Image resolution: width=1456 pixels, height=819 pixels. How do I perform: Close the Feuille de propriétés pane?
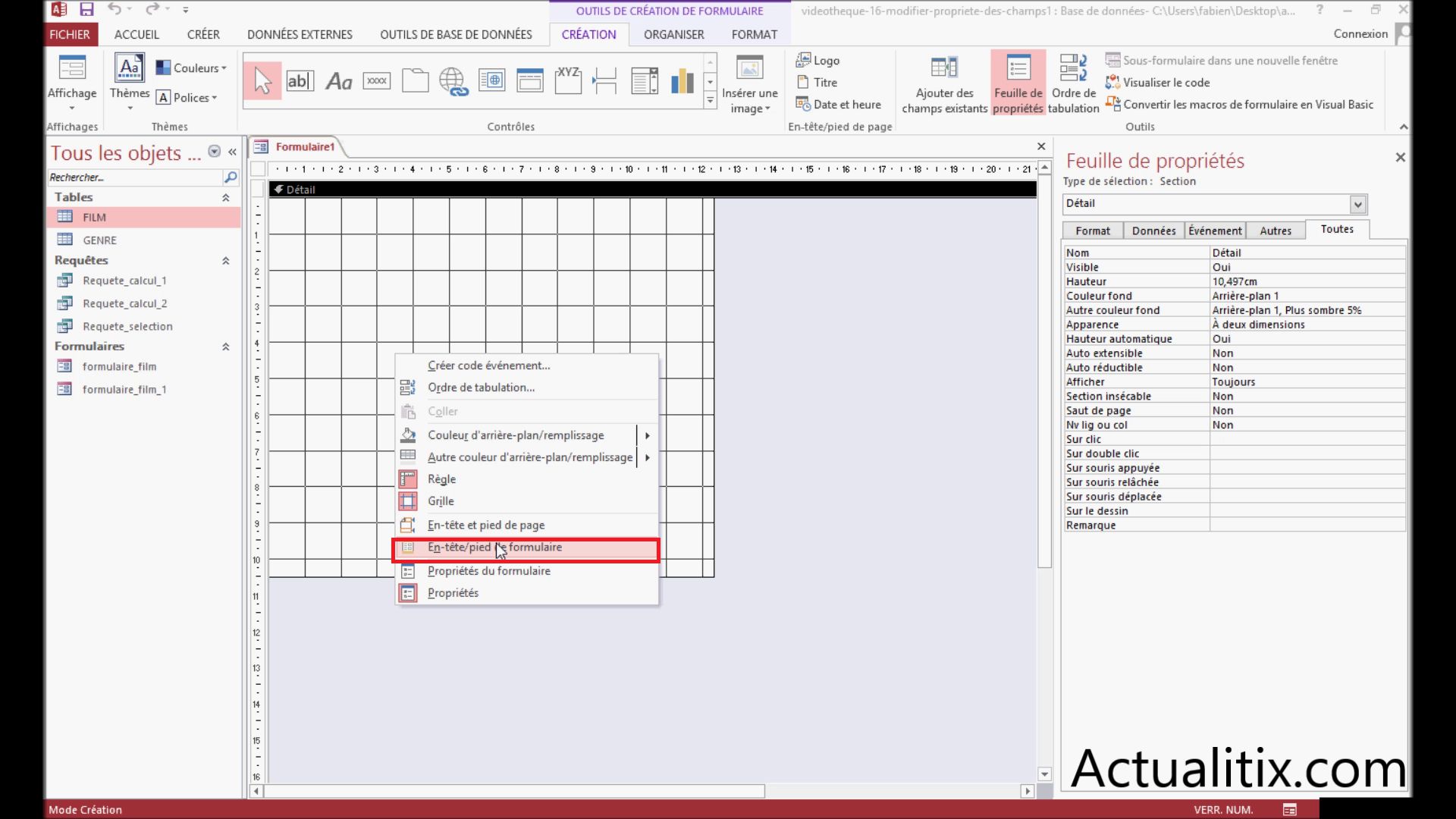(1400, 157)
